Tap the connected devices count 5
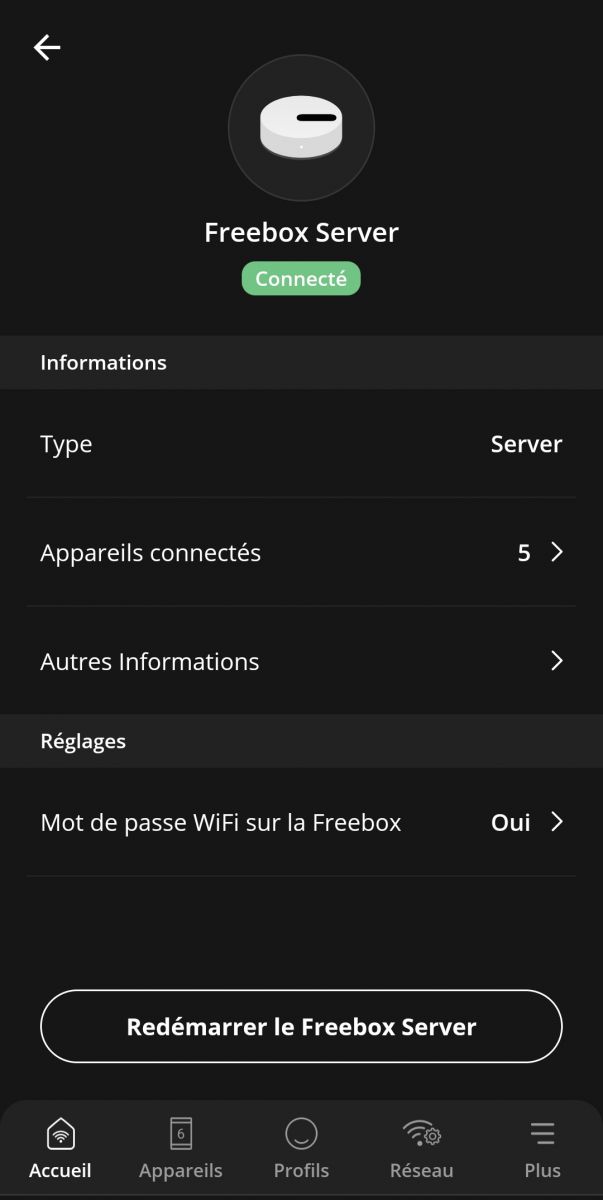This screenshot has width=603, height=1200. [x=524, y=553]
